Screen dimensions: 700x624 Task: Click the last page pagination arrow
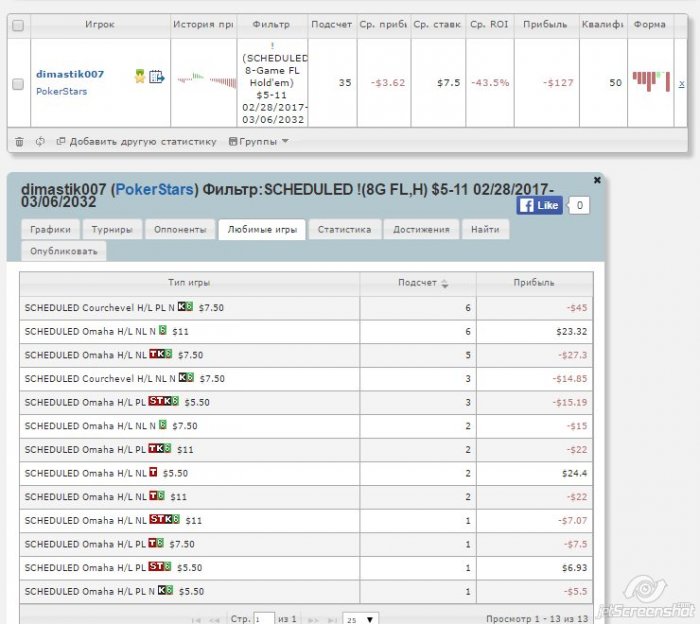coord(332,620)
